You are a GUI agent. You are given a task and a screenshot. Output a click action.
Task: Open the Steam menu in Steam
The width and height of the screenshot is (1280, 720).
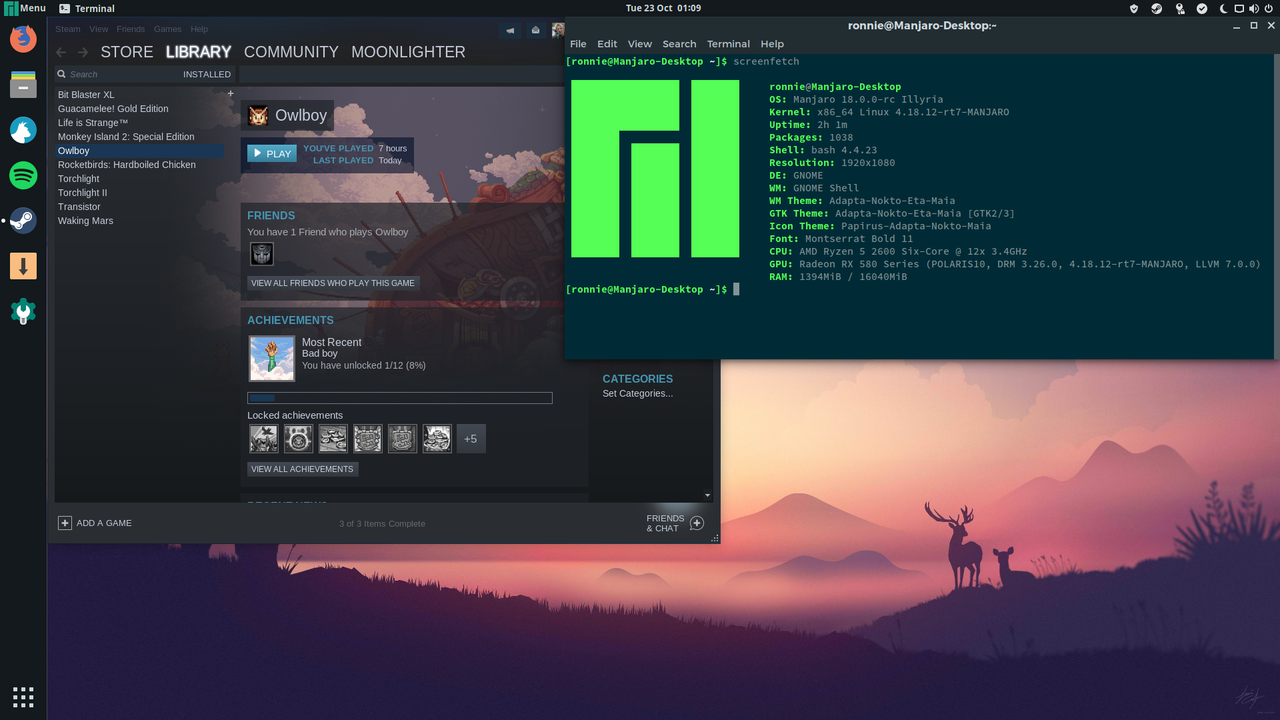point(68,29)
